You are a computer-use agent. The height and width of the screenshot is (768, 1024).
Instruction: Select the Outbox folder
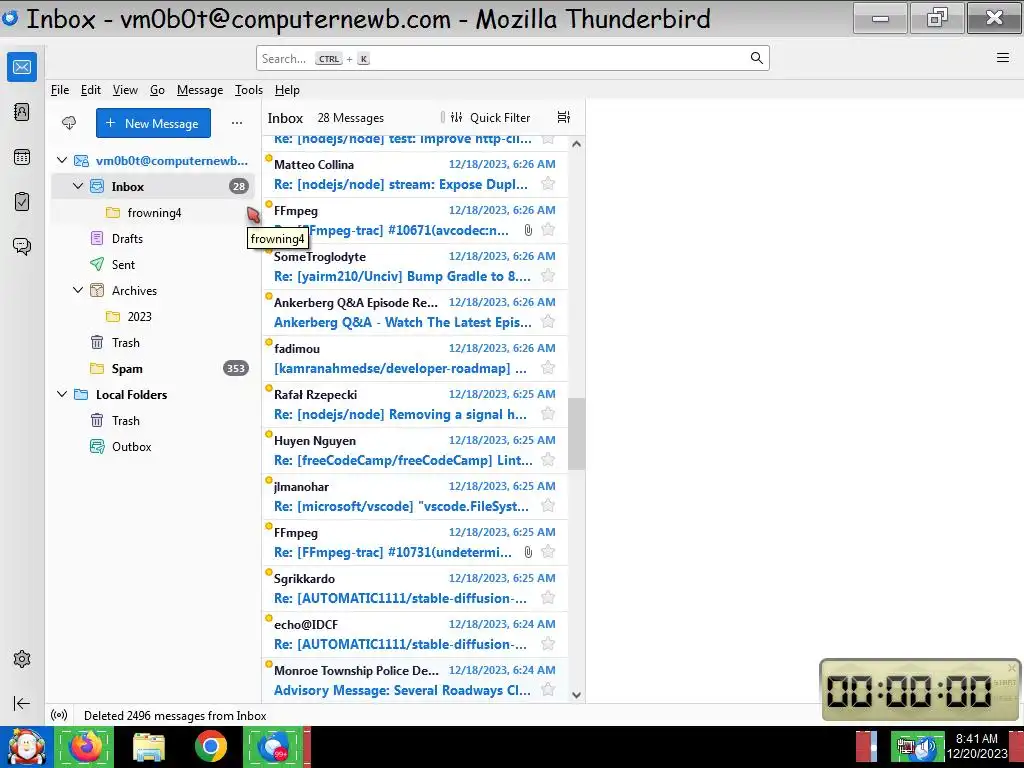(153, 447)
